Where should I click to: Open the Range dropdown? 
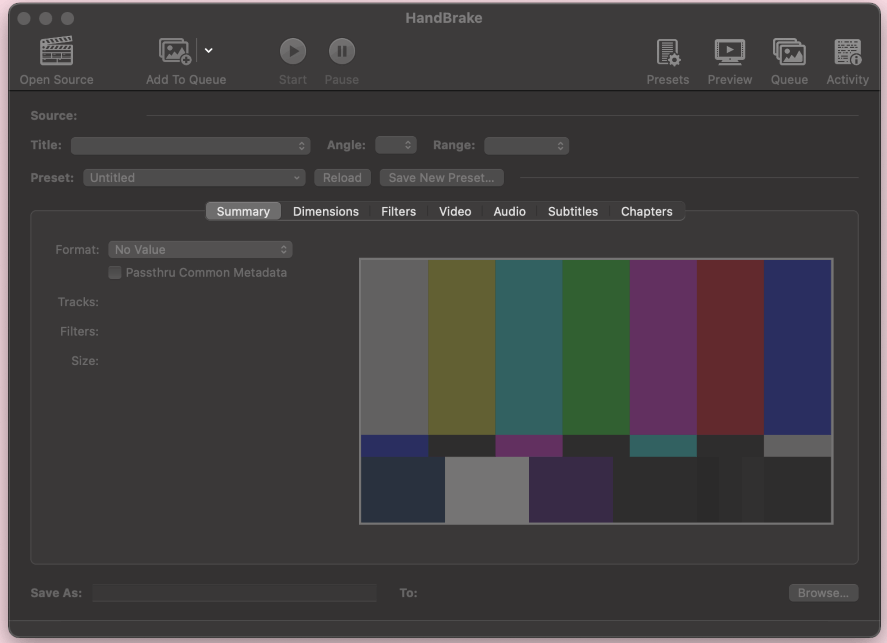point(527,146)
